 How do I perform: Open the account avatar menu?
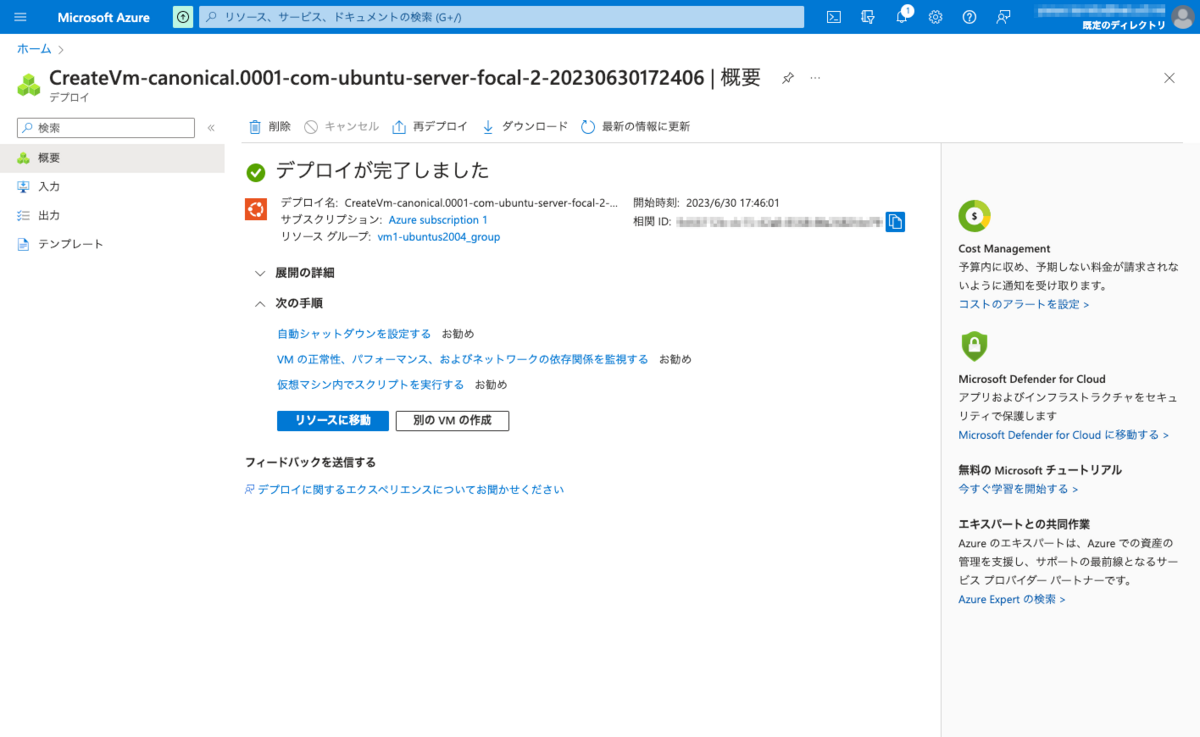pyautogui.click(x=1182, y=17)
